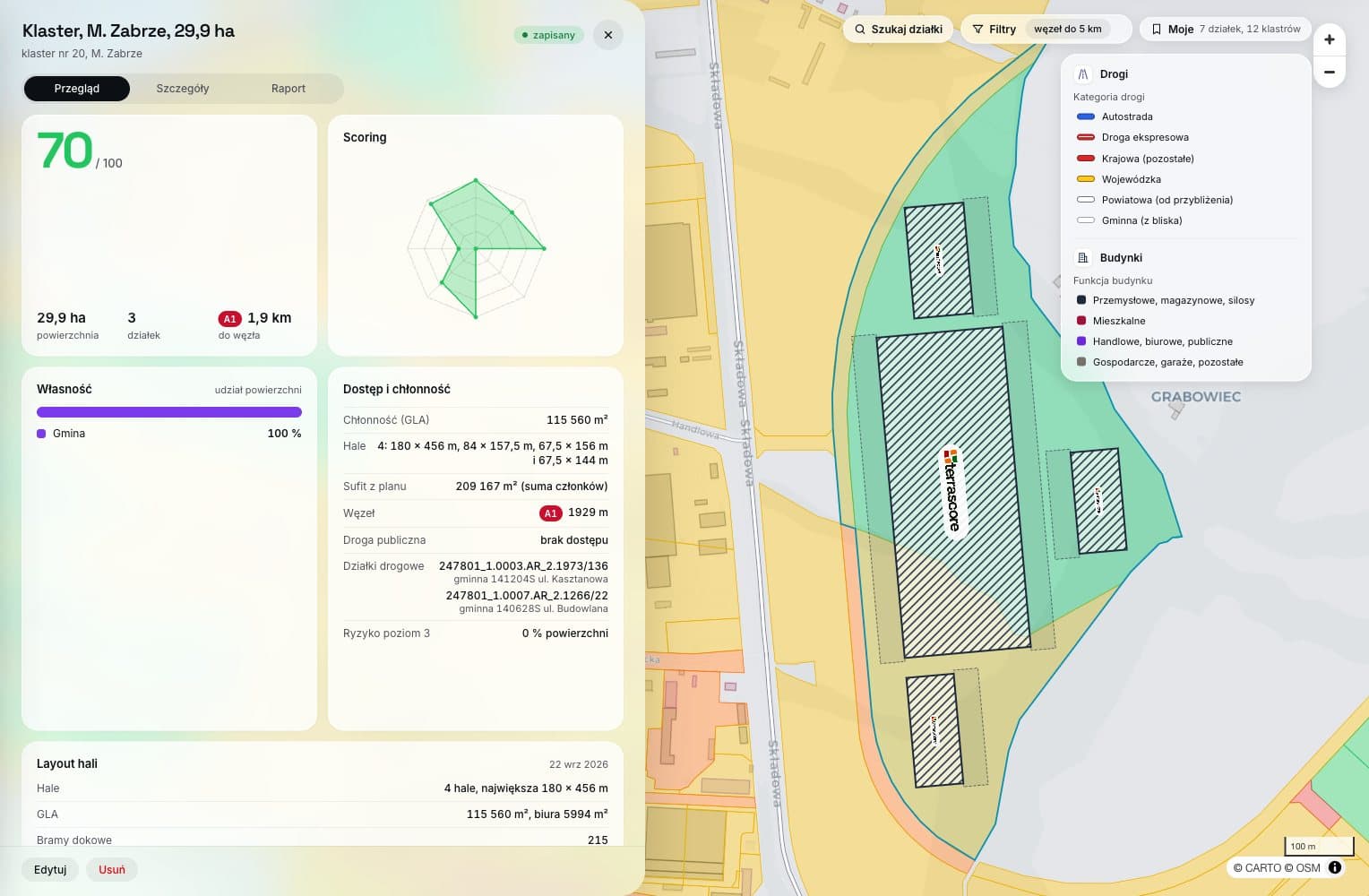Click the filter funnel icon
Viewport: 1369px width, 896px height.
tap(977, 30)
